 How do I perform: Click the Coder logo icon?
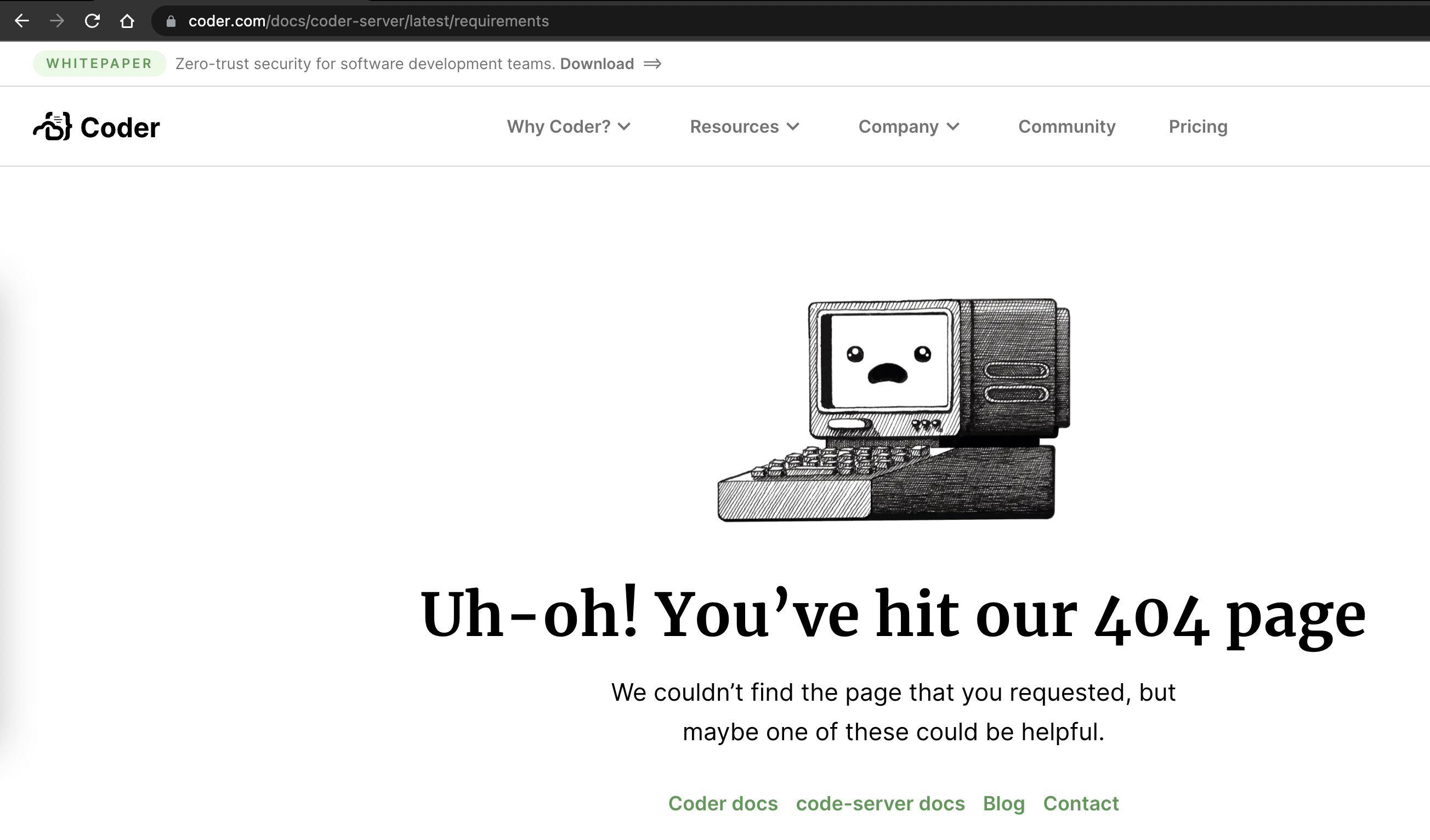tap(53, 126)
